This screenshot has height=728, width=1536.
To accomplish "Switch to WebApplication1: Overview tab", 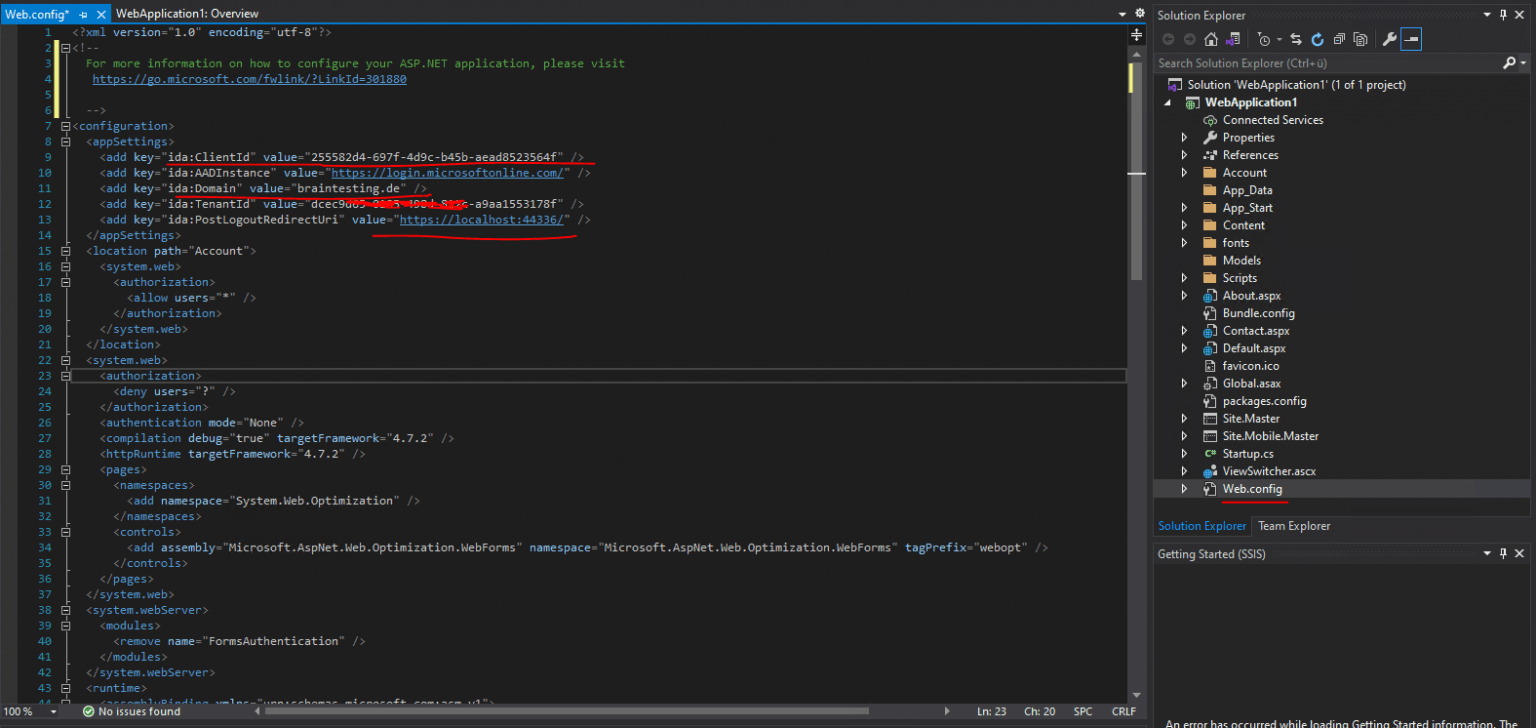I will coord(187,14).
